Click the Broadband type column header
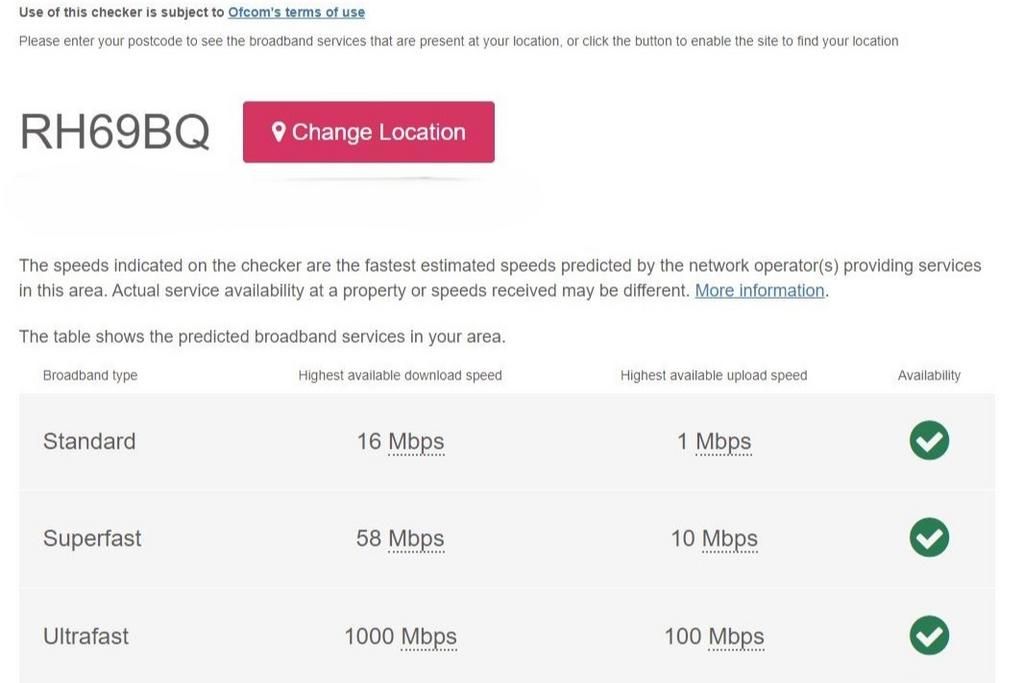This screenshot has height=683, width=1024. (90, 376)
